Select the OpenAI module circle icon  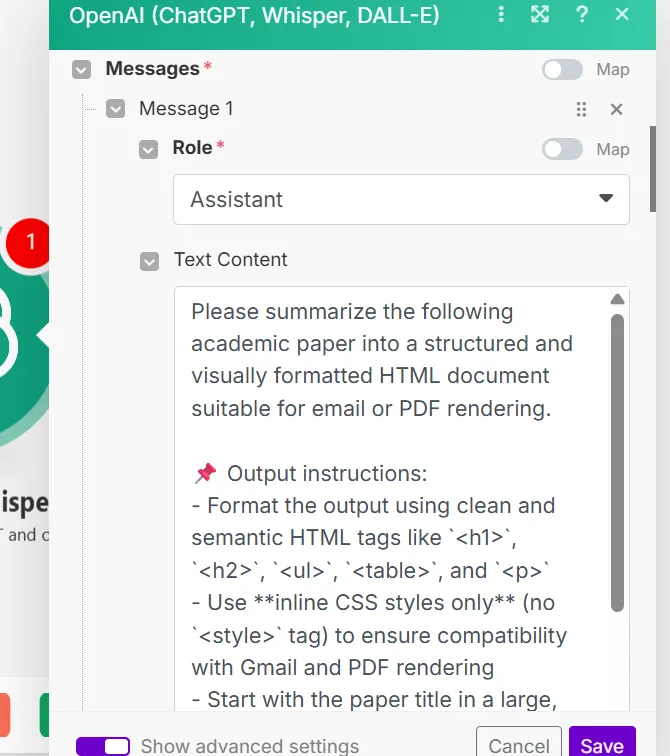22,338
